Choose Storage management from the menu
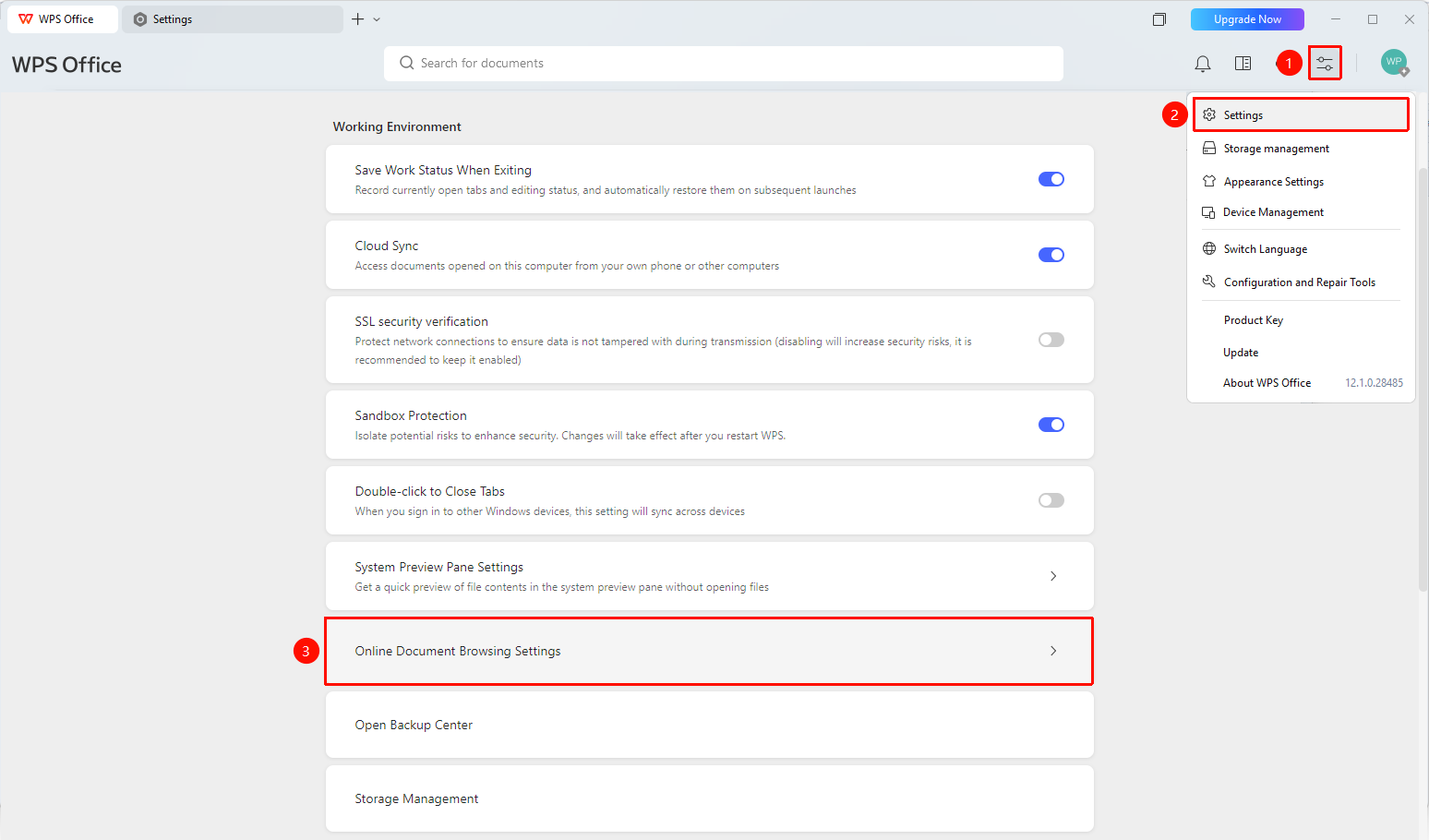The image size is (1429, 840). coord(1301,149)
